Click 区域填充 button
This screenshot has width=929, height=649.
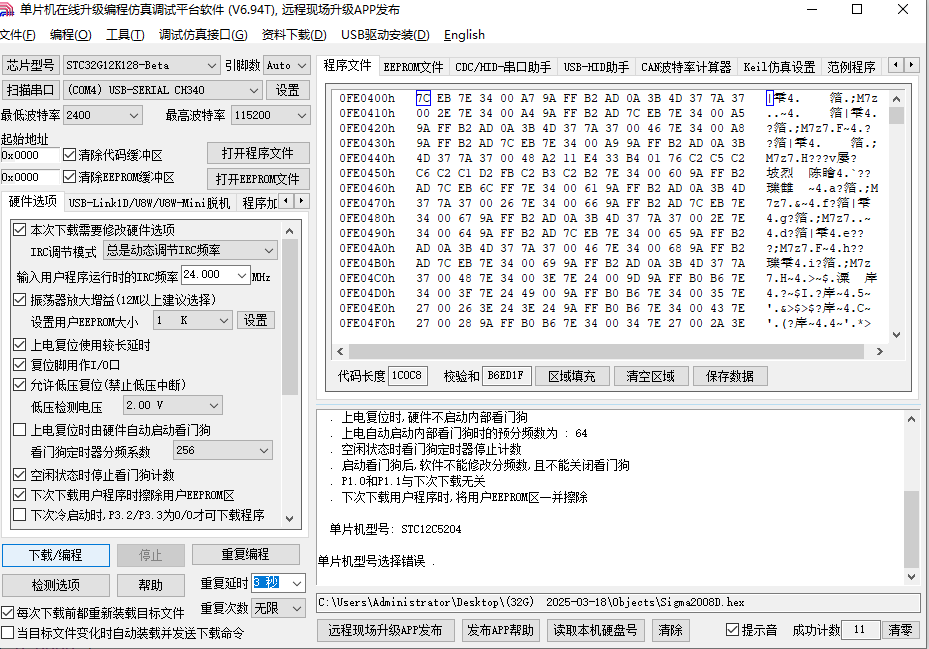[x=571, y=376]
